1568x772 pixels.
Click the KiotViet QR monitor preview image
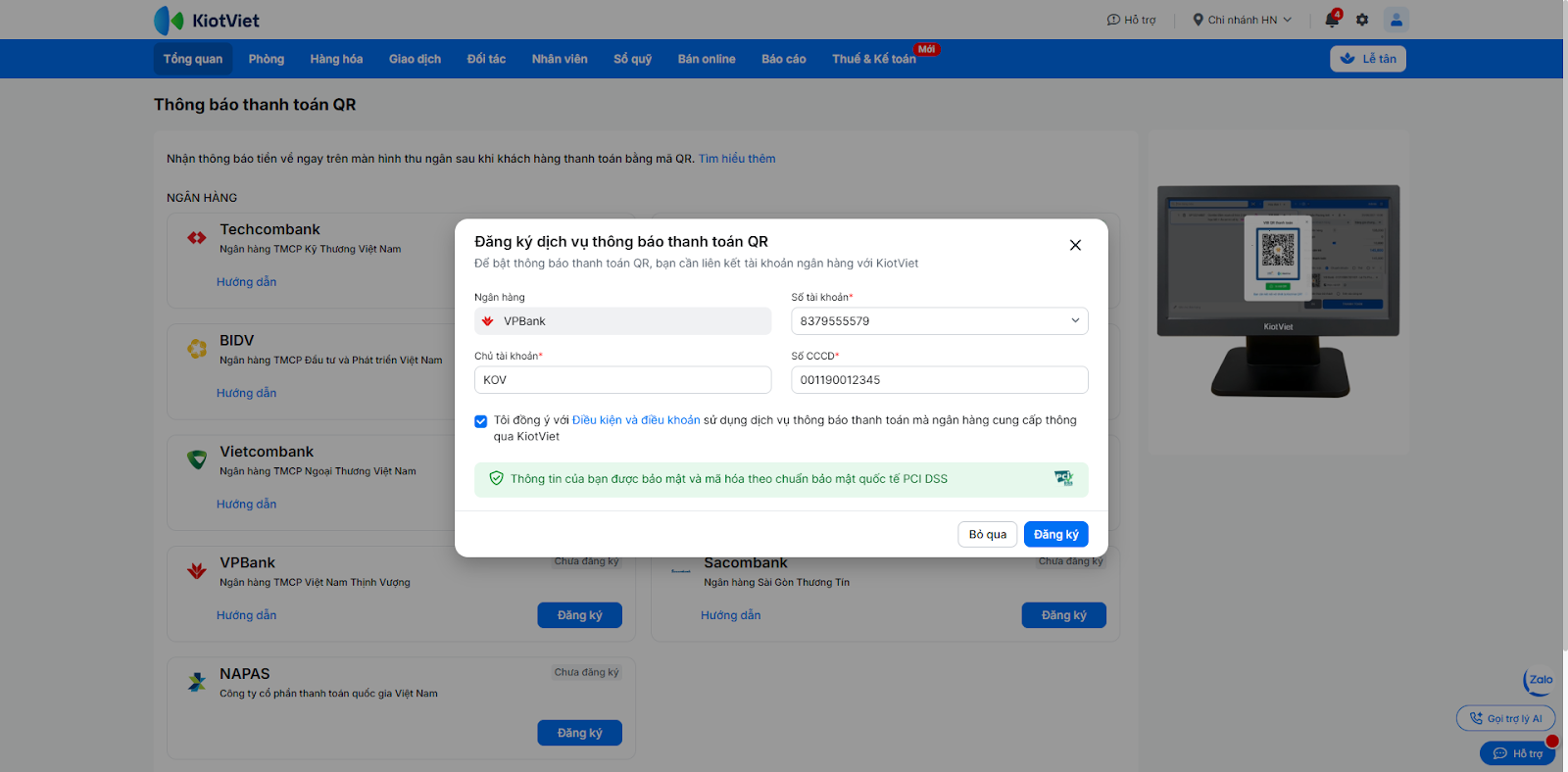(1279, 291)
